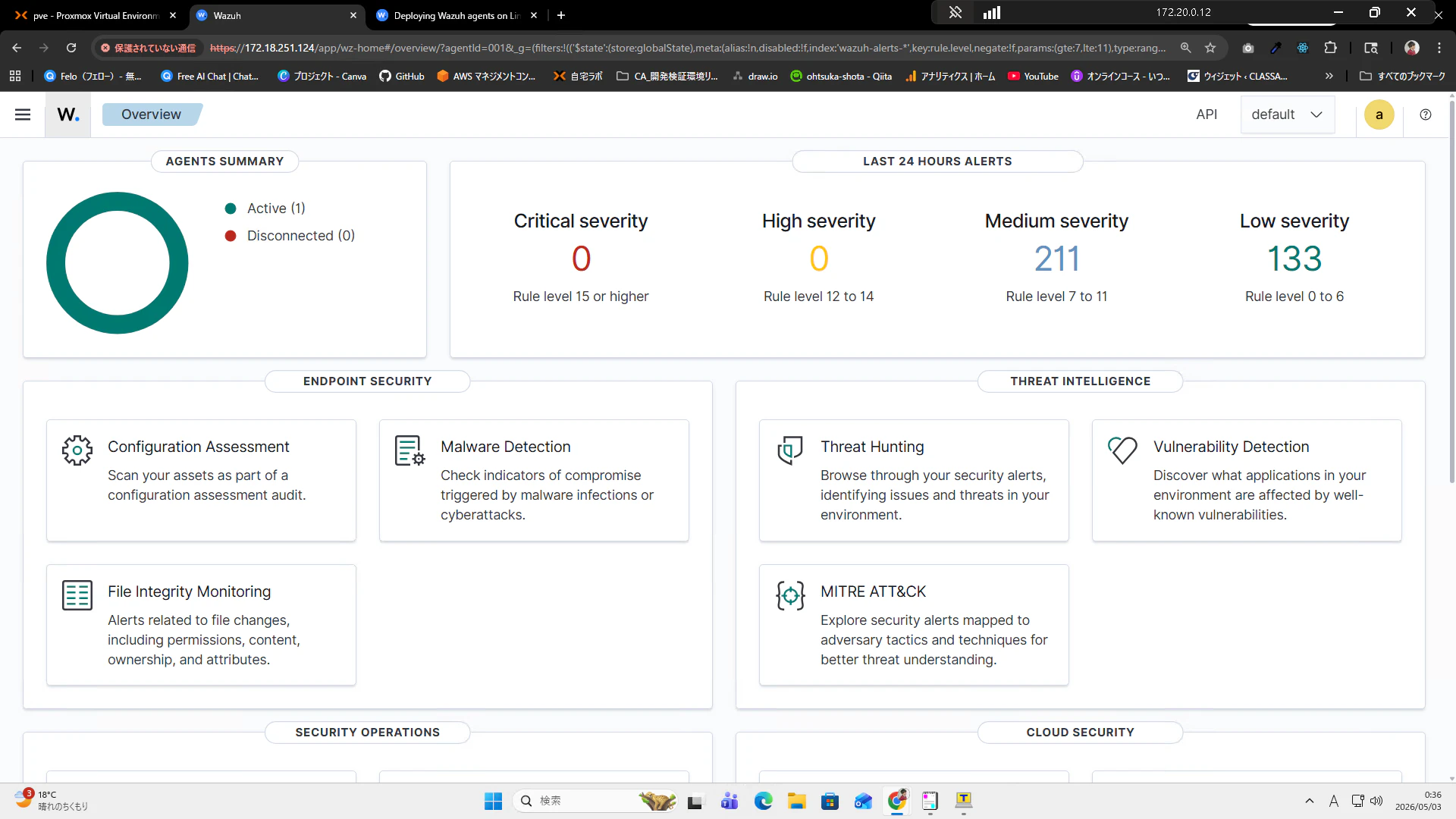Open the File Integrity Monitoring module

(x=201, y=625)
